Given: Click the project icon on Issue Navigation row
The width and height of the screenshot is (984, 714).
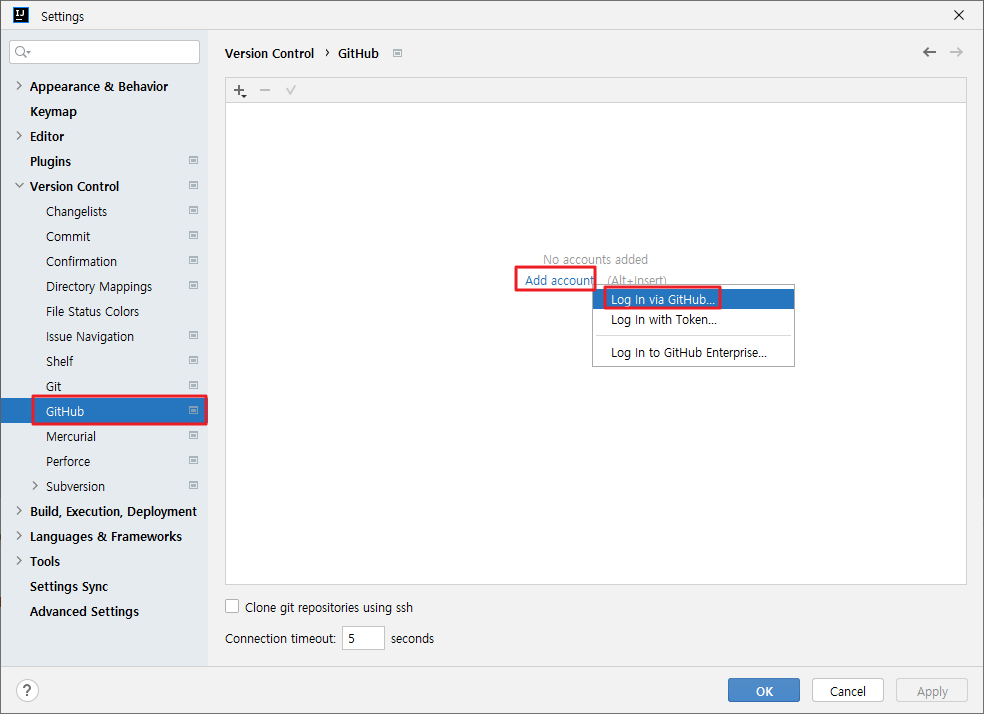Looking at the screenshot, I should [x=193, y=336].
